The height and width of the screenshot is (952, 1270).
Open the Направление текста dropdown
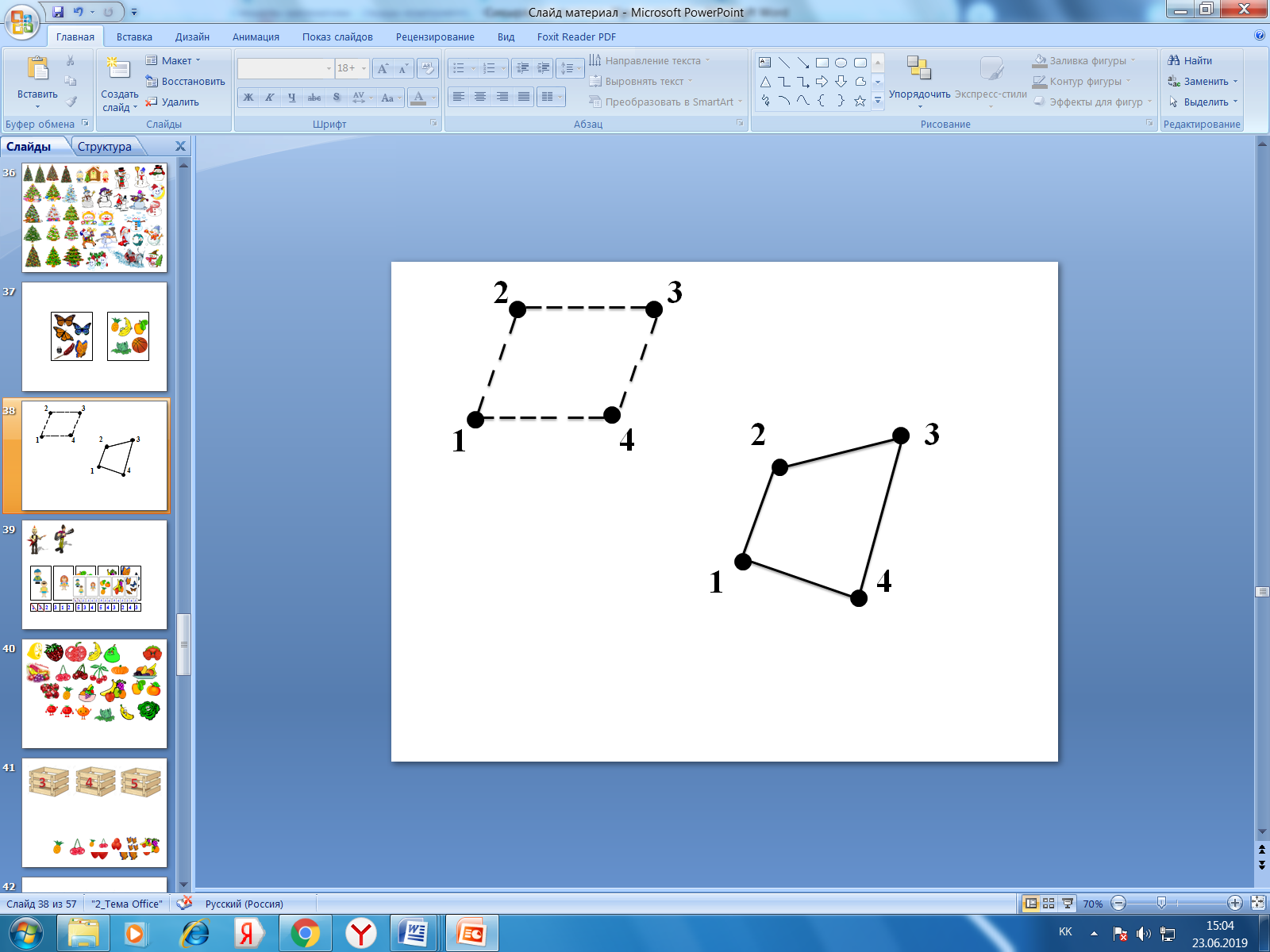coord(650,60)
